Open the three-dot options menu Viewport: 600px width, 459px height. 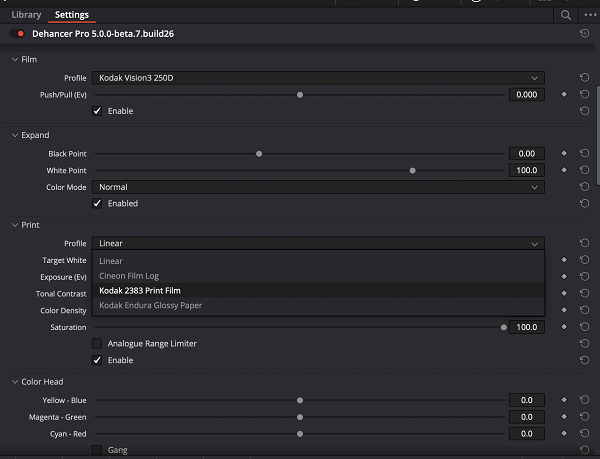(590, 15)
